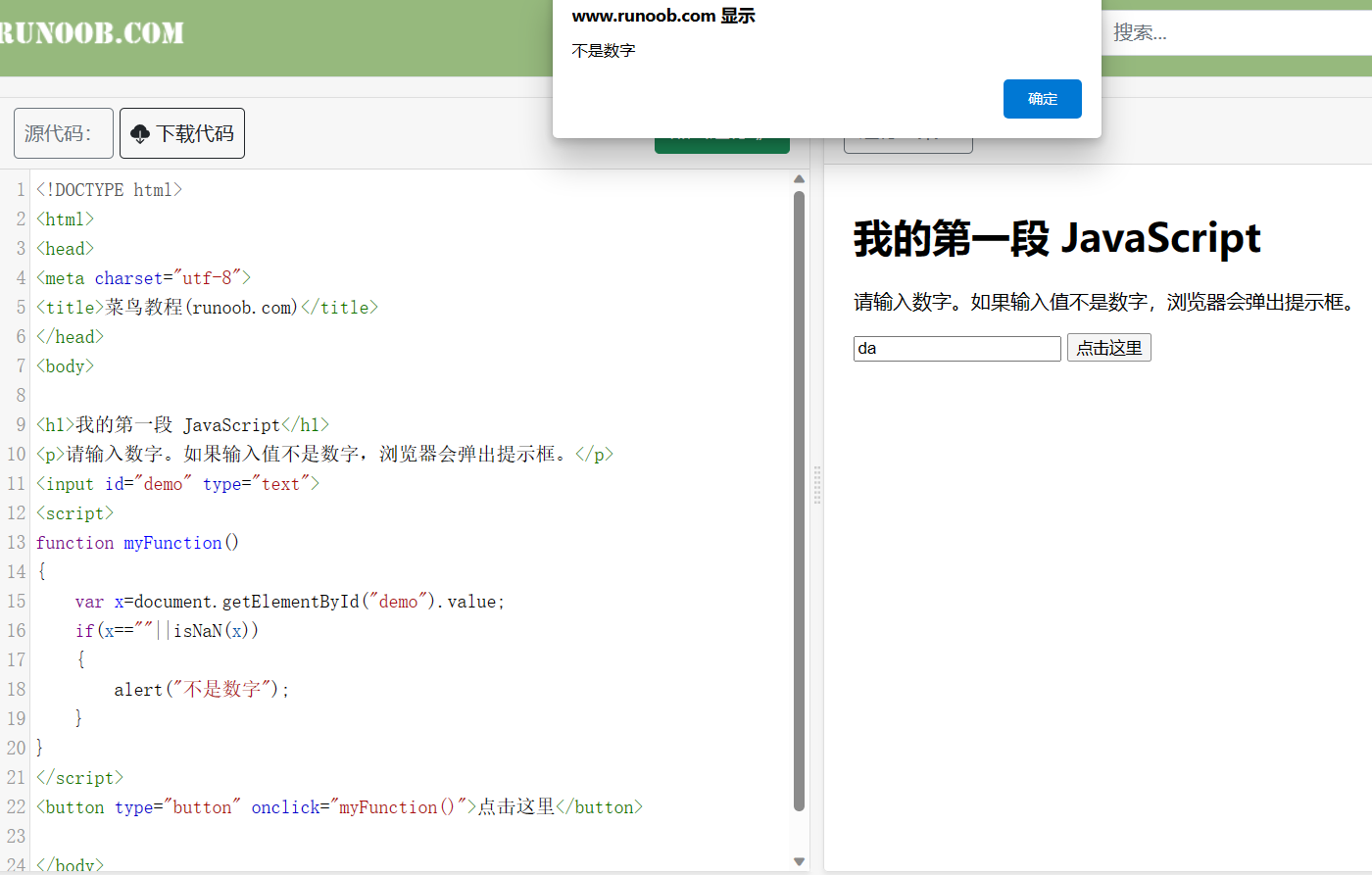Viewport: 1372px width, 875px height.
Task: Click the '</script>' code line
Action: click(79, 778)
